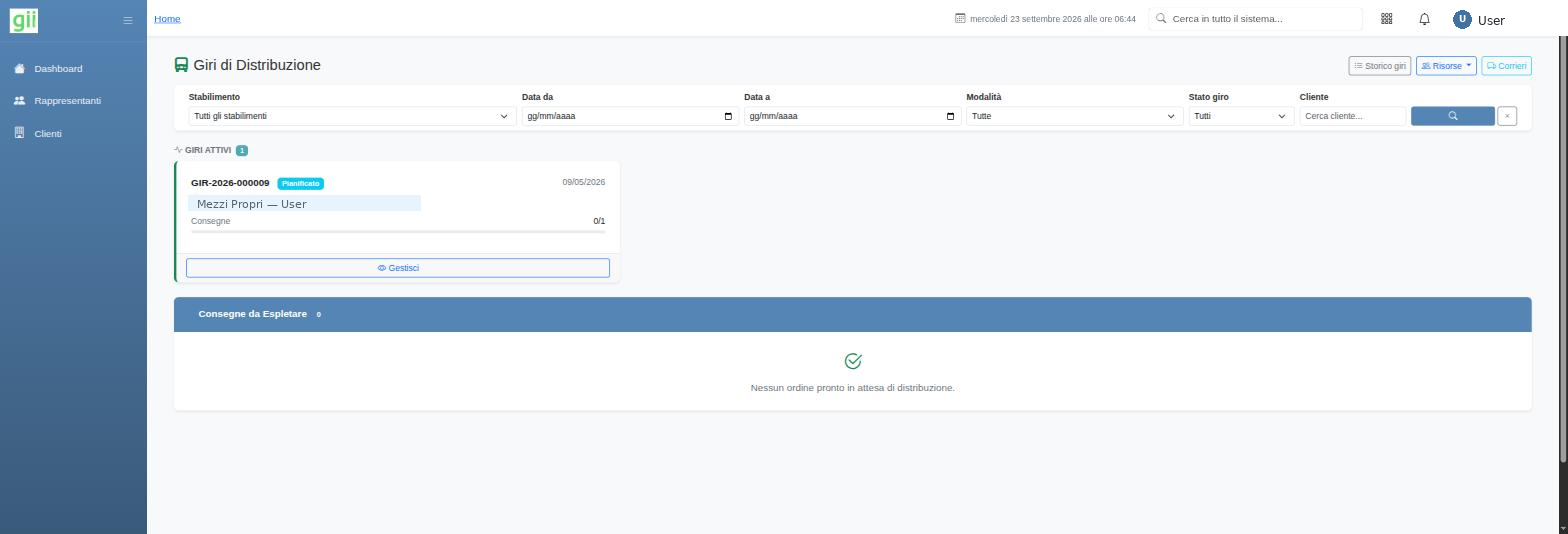Open the Corrieri button
The image size is (1568, 534).
coord(1506,66)
